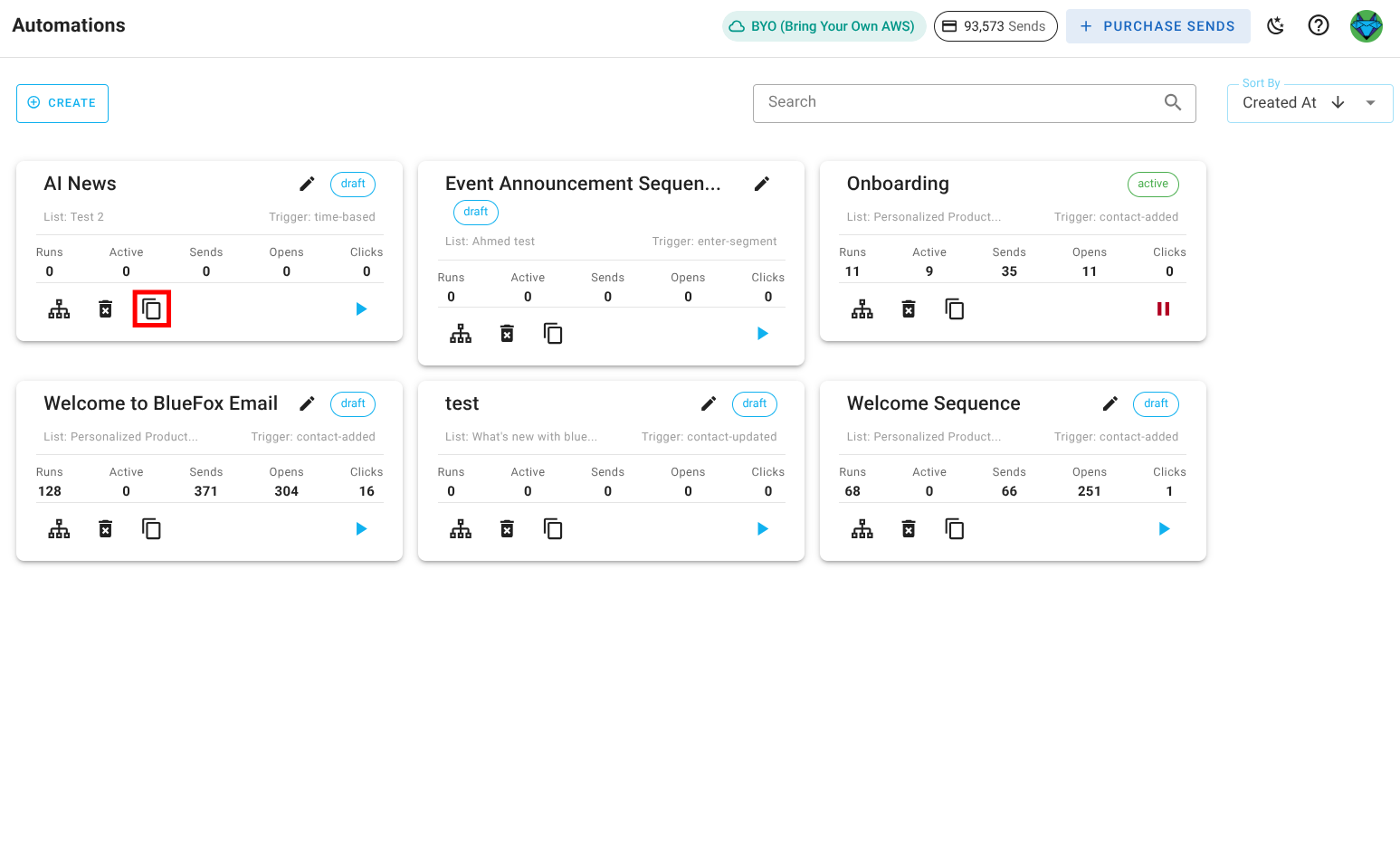1400x863 pixels.
Task: Click the active badge on Onboarding
Action: [x=1153, y=184]
